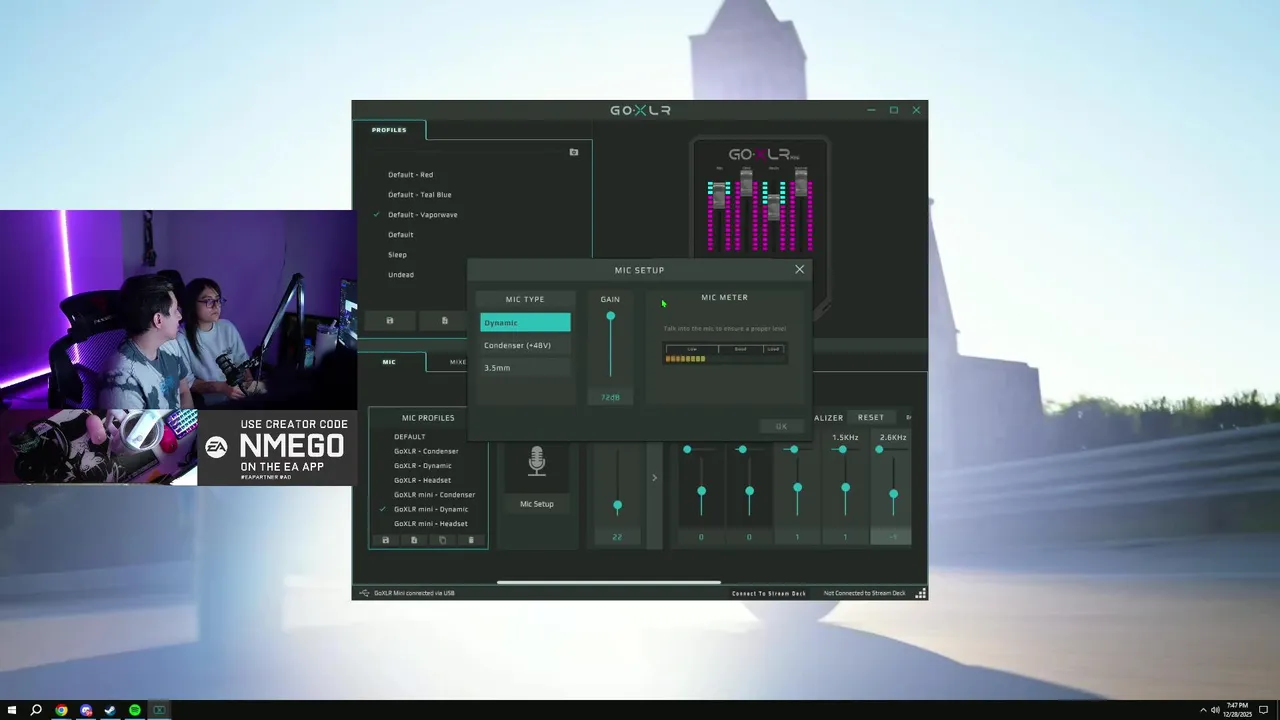
Task: Open Spotify from the taskbar
Action: pyautogui.click(x=134, y=710)
